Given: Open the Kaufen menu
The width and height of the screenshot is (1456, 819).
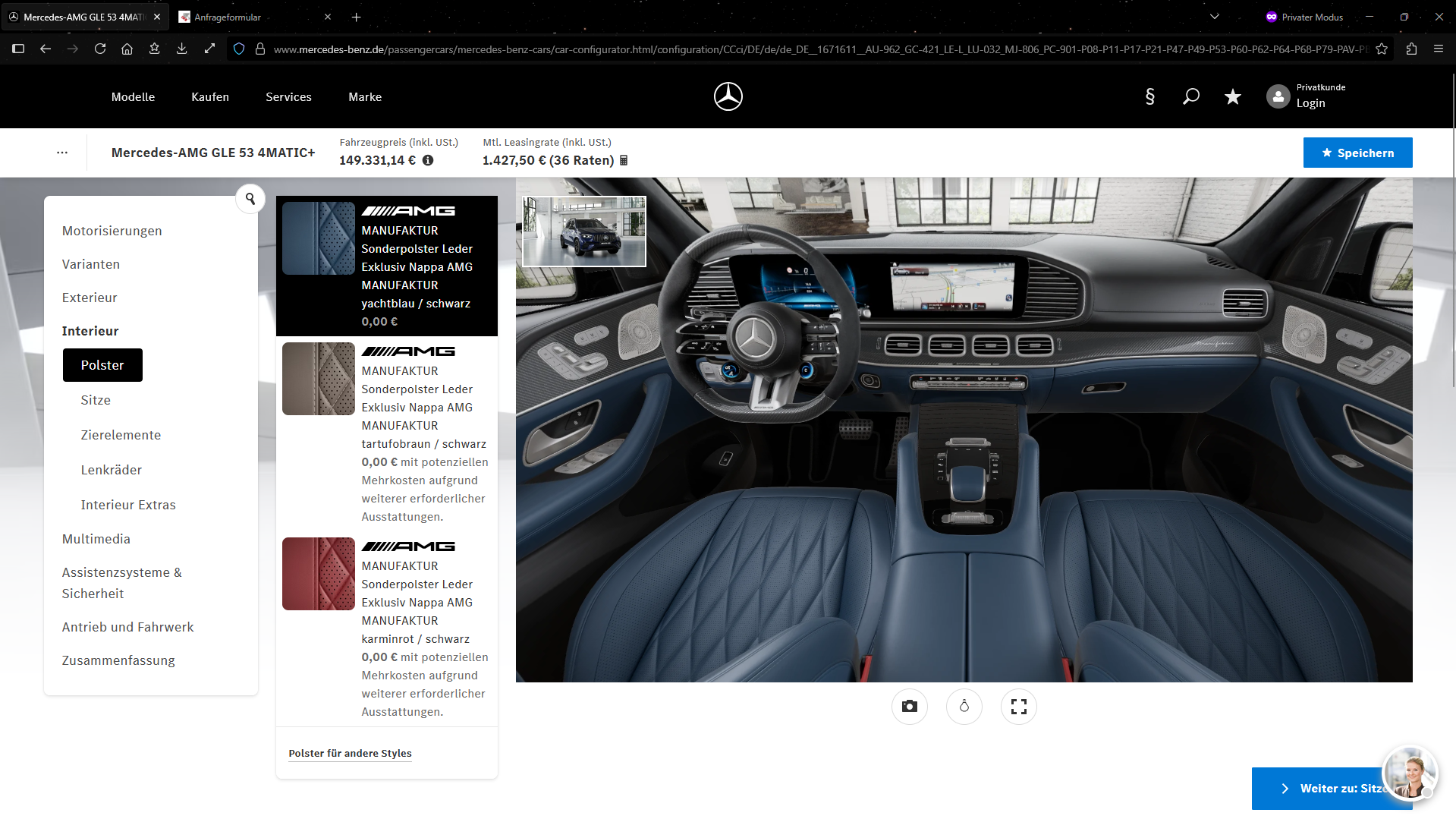Looking at the screenshot, I should [210, 96].
